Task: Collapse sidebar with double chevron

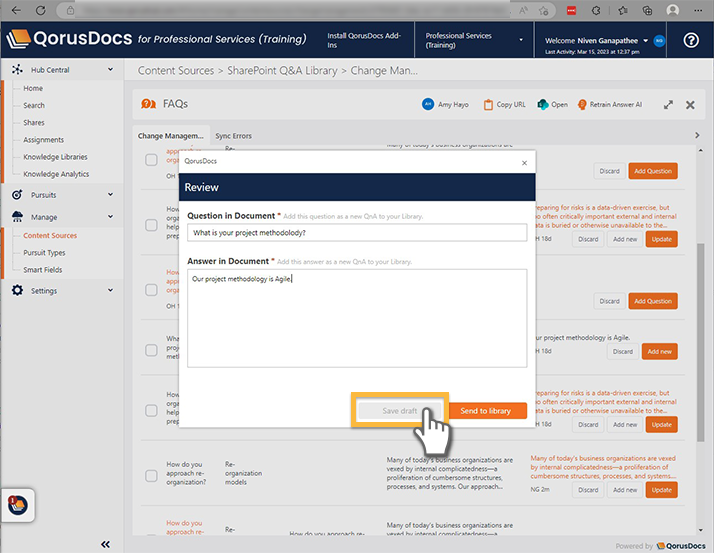Action: (105, 544)
